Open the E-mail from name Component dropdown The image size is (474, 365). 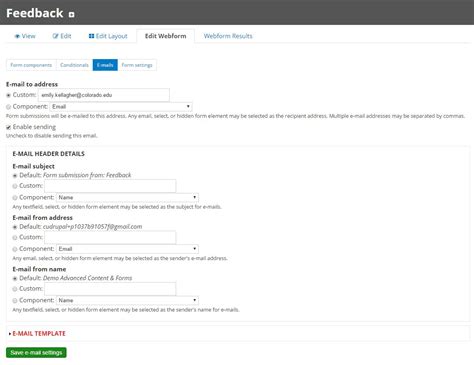tap(127, 300)
